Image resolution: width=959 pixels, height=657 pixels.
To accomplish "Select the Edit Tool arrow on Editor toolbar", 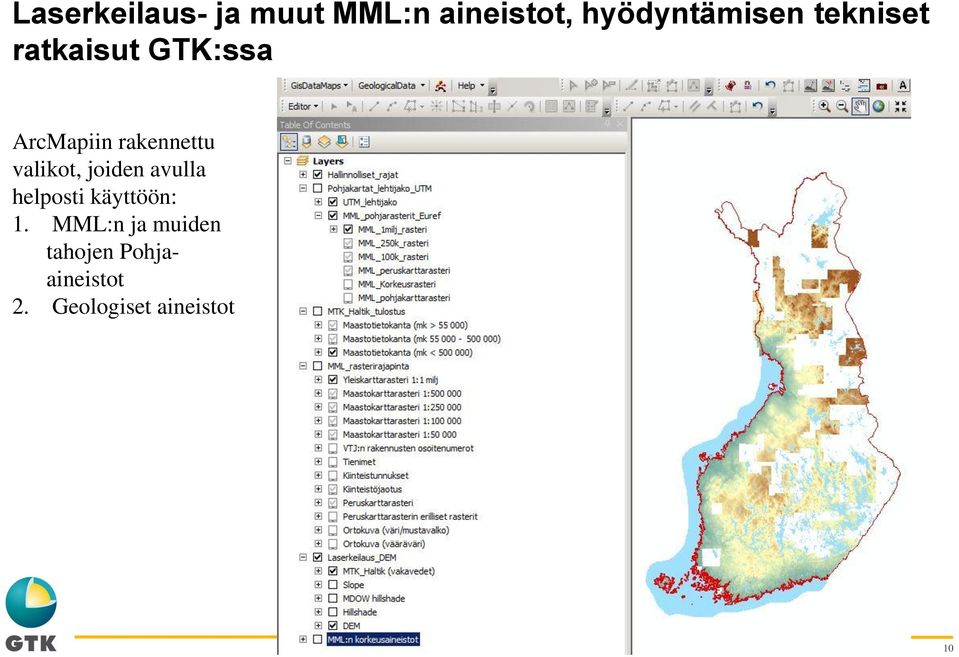I will [334, 106].
